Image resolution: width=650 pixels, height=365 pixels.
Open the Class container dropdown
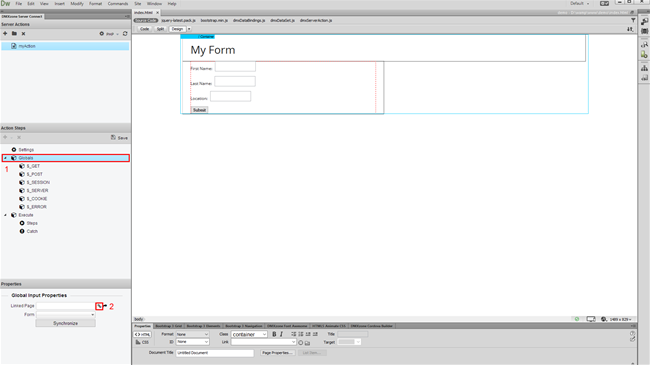click(249, 334)
